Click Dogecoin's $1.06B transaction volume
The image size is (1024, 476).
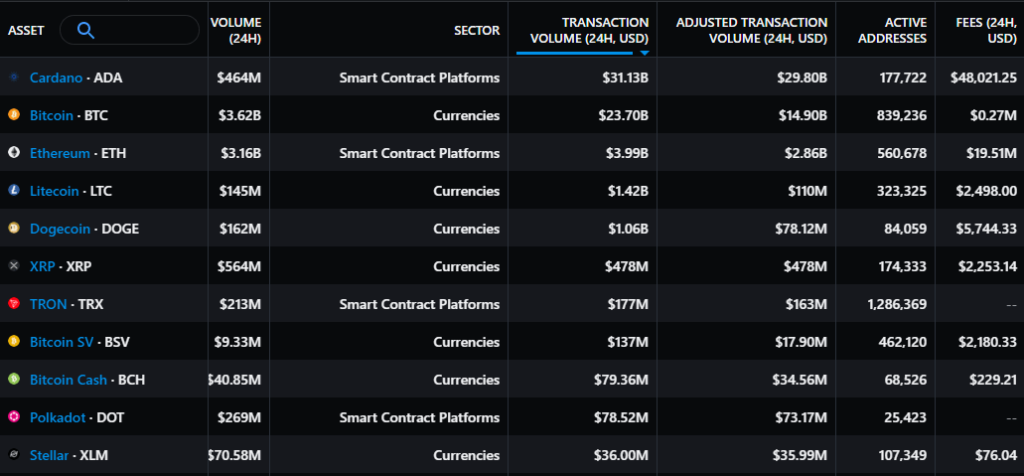tap(628, 229)
